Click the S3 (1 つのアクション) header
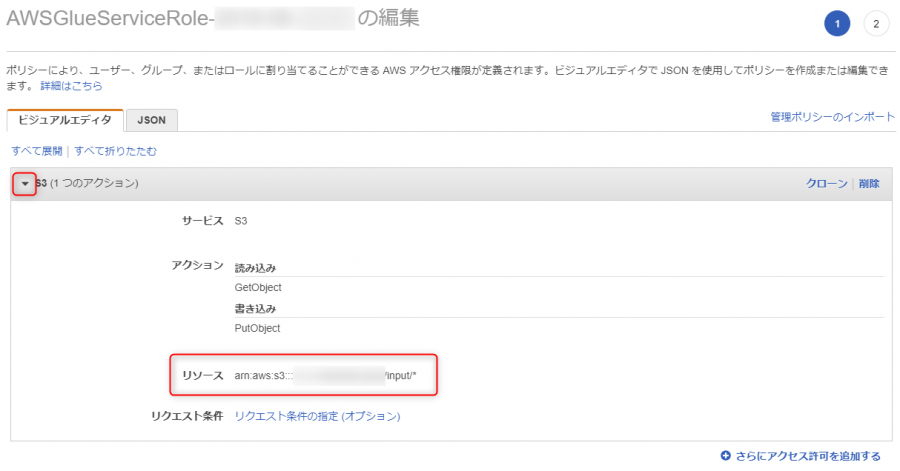 pyautogui.click(x=87, y=184)
